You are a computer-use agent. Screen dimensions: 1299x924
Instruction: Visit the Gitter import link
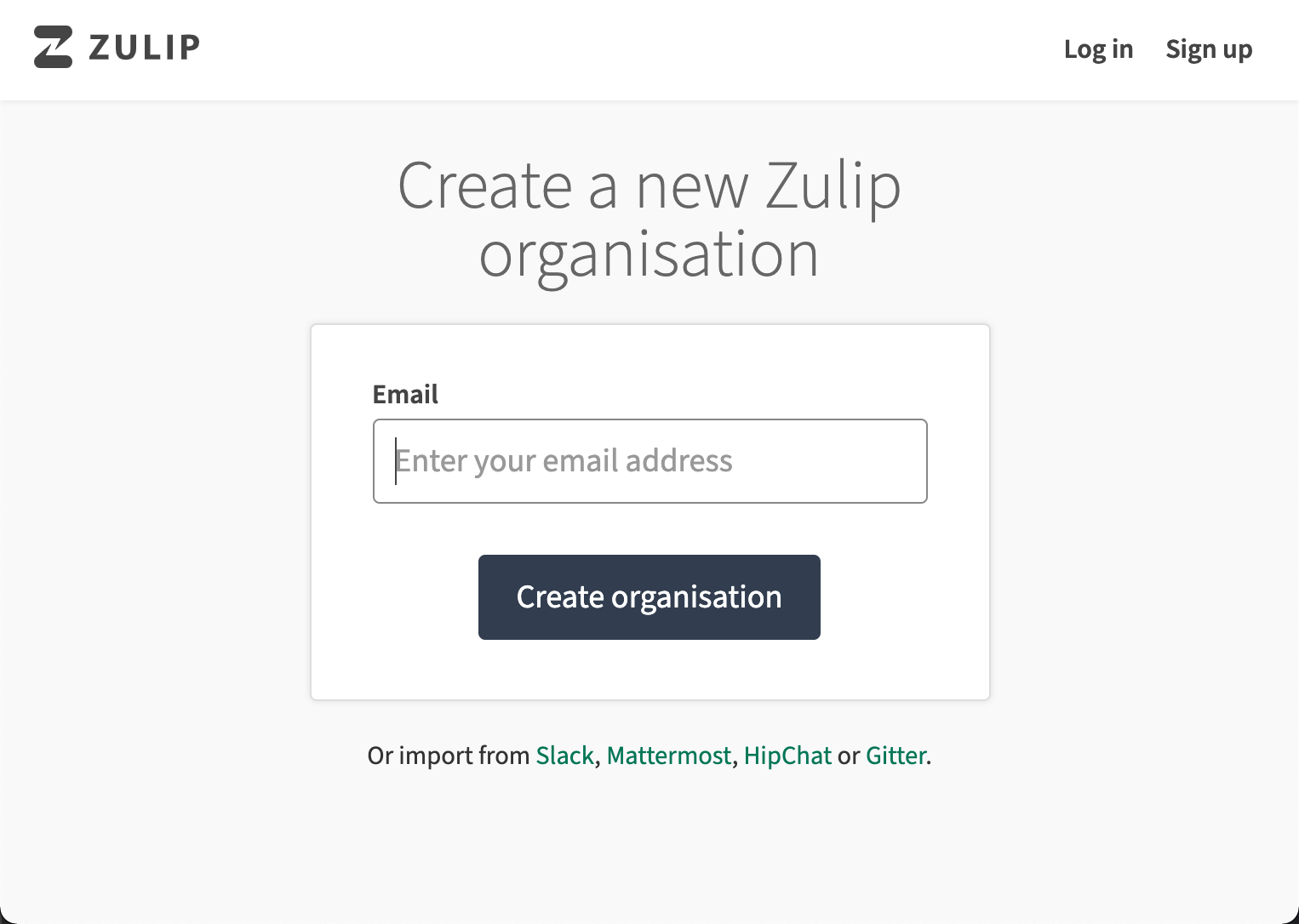(x=896, y=756)
